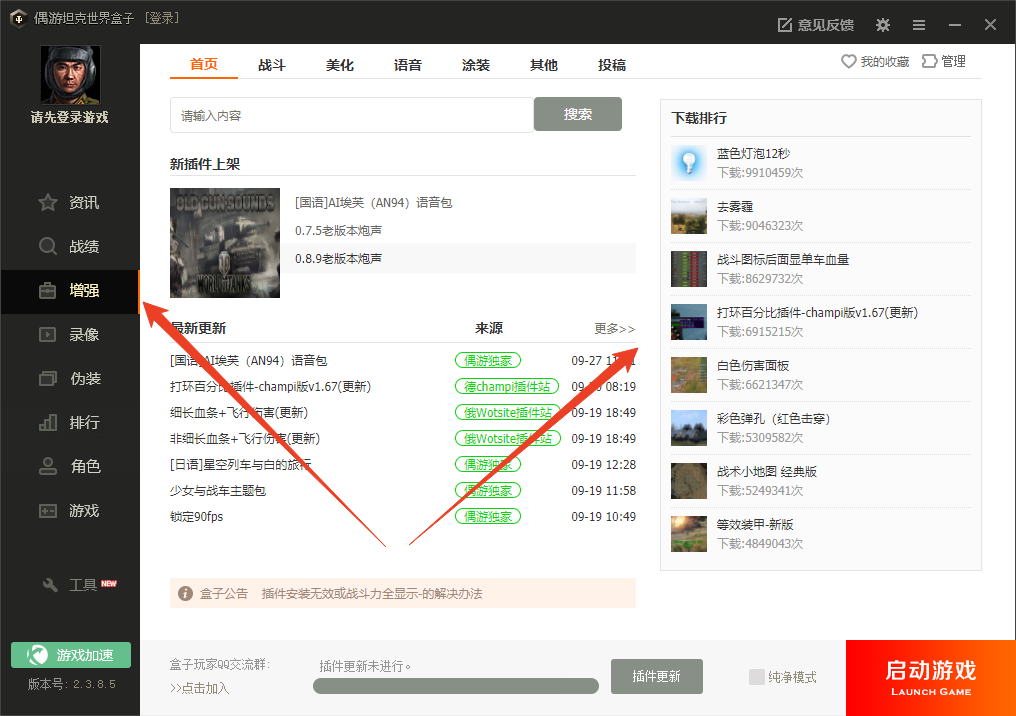Select the 录像 video icon in sidebar

[48, 335]
